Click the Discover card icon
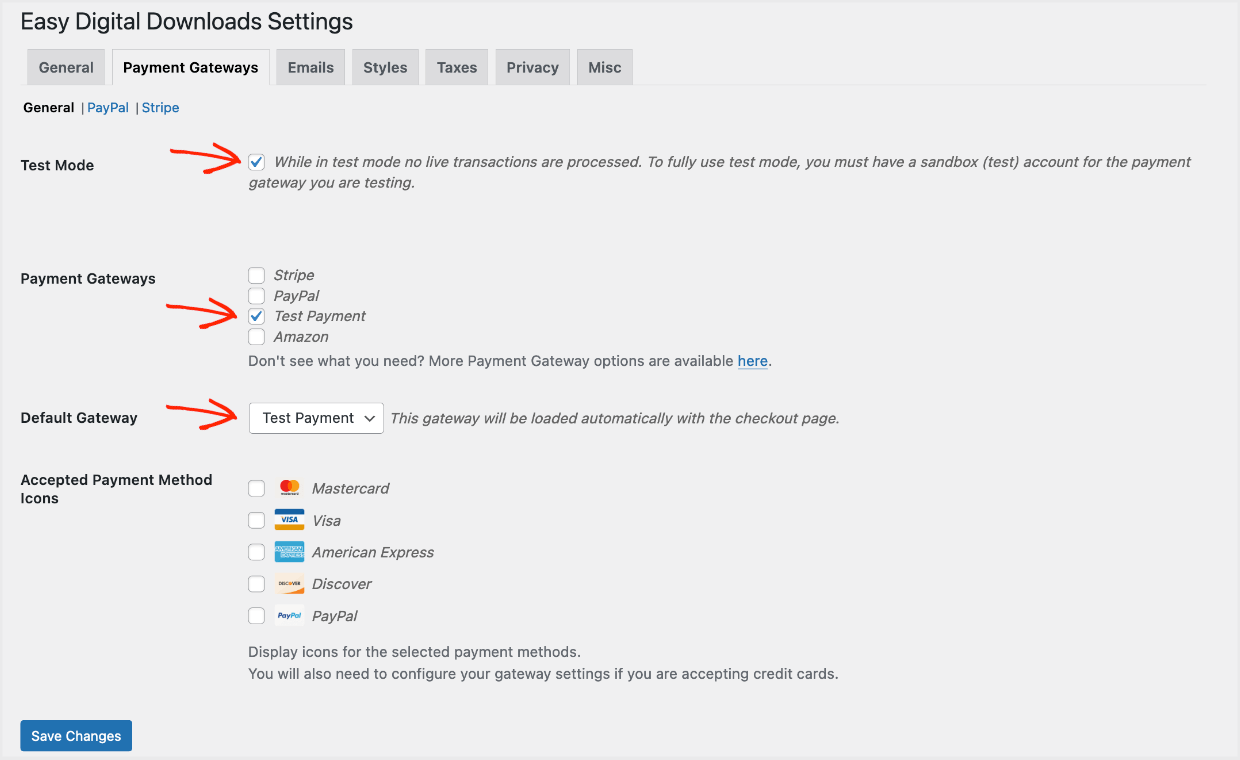Screen dimensions: 1240x760 pyautogui.click(x=289, y=583)
